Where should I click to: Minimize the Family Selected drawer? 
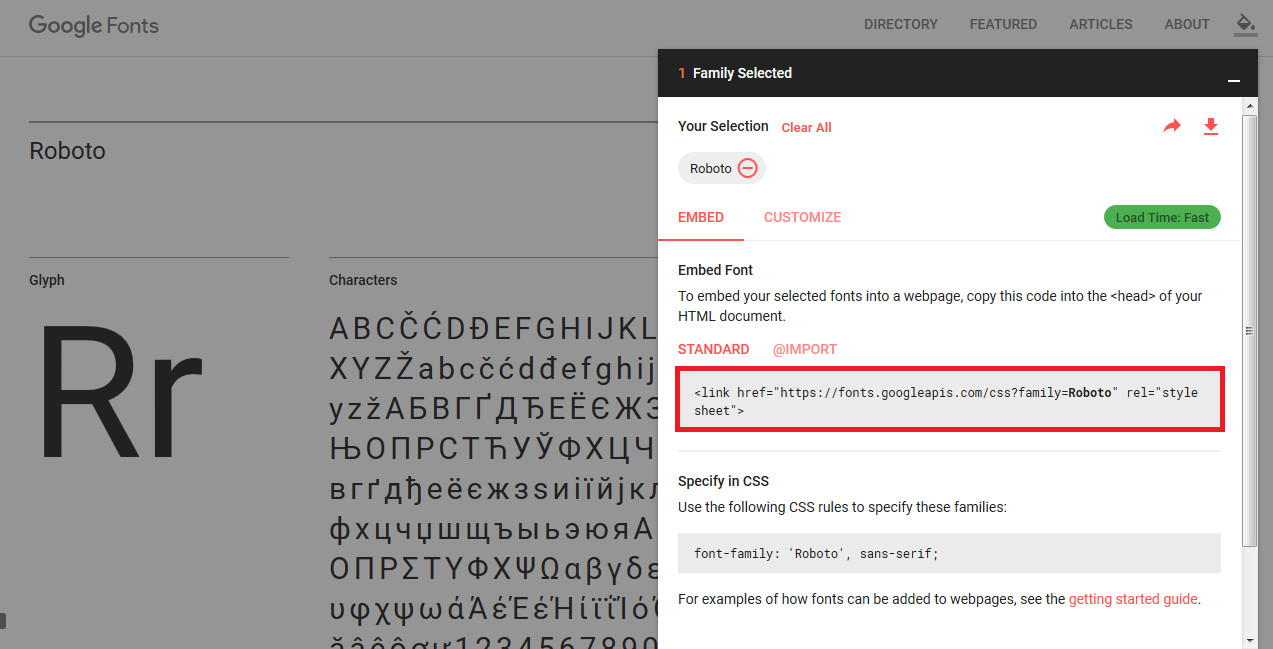pyautogui.click(x=1234, y=80)
